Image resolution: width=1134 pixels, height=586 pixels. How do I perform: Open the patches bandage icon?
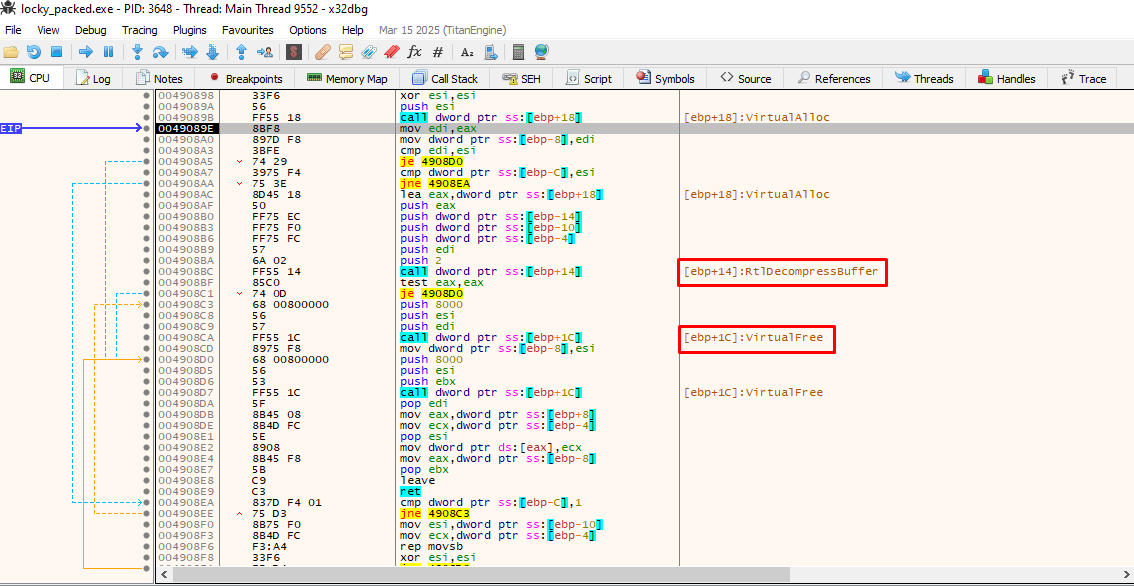[323, 52]
